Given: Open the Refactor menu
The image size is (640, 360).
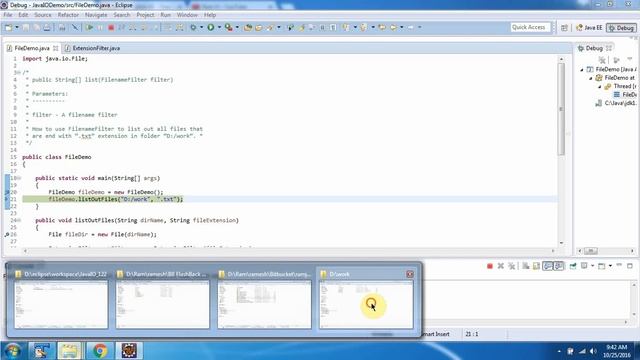Looking at the screenshot, I should point(68,15).
